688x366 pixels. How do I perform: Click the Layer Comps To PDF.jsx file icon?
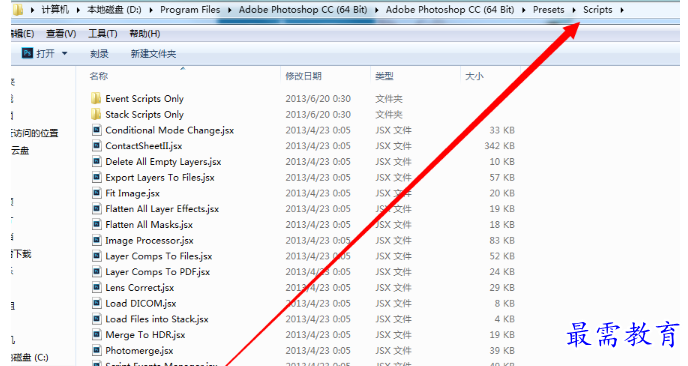[97, 272]
